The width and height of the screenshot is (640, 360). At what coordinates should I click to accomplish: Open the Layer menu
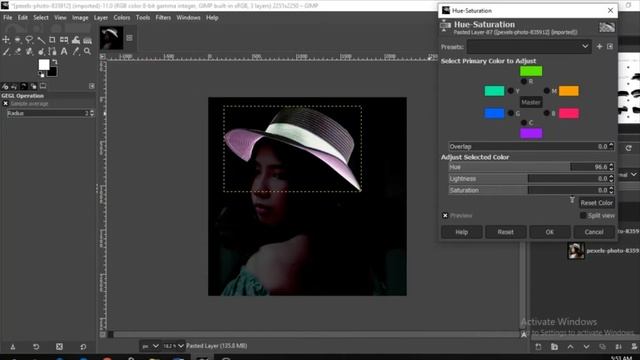coord(101,18)
